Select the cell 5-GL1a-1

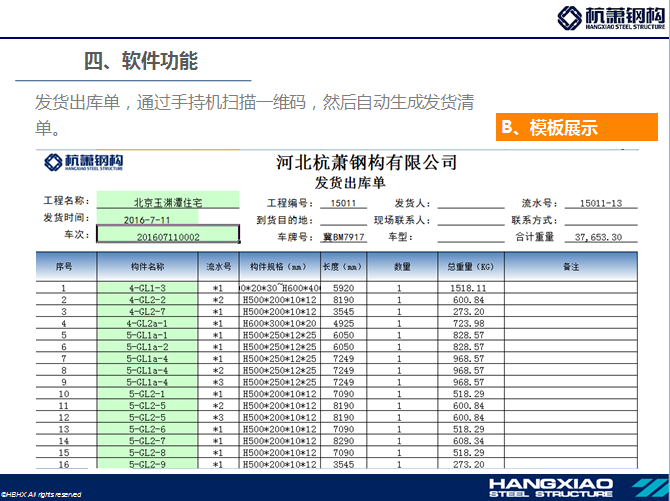coord(147,335)
